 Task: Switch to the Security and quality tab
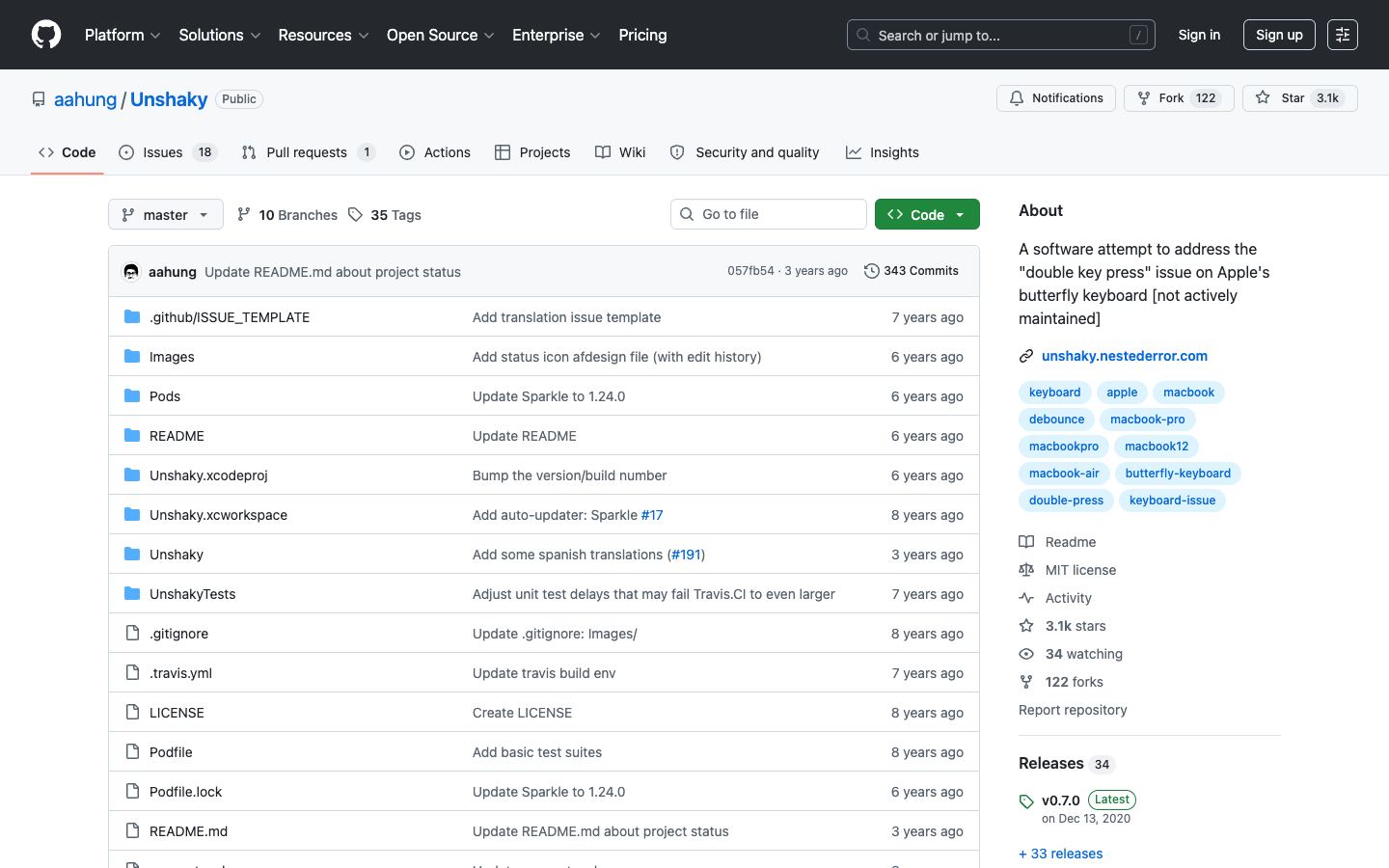click(745, 152)
